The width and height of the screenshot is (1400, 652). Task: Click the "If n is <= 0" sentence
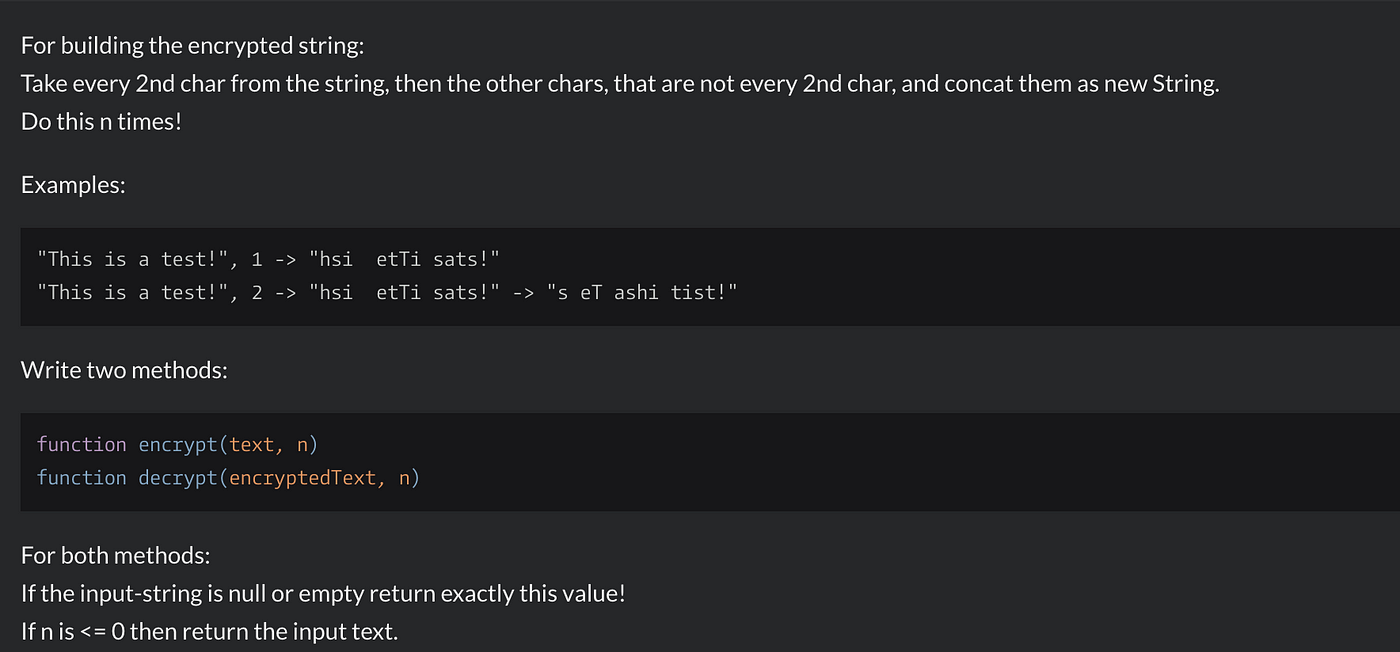coord(209,632)
